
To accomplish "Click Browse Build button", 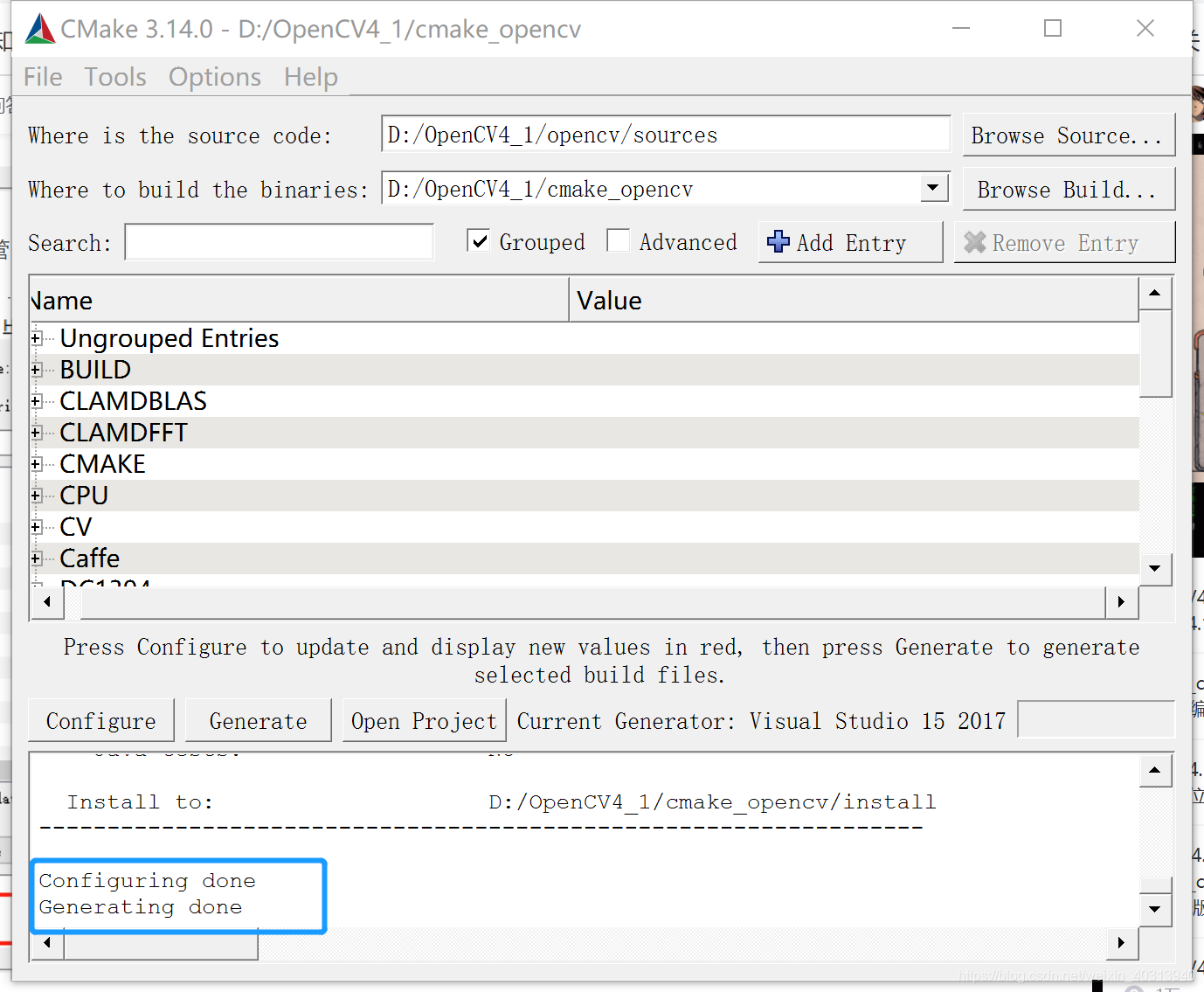I will coord(1069,190).
